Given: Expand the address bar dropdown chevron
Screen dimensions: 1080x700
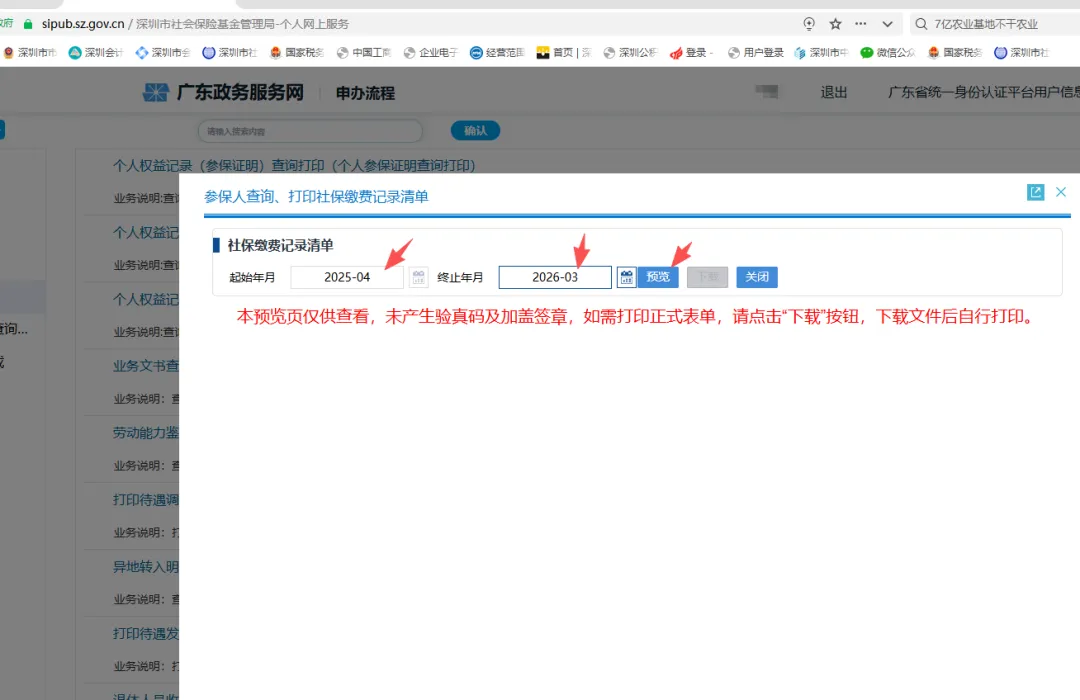Looking at the screenshot, I should pyautogui.click(x=887, y=24).
